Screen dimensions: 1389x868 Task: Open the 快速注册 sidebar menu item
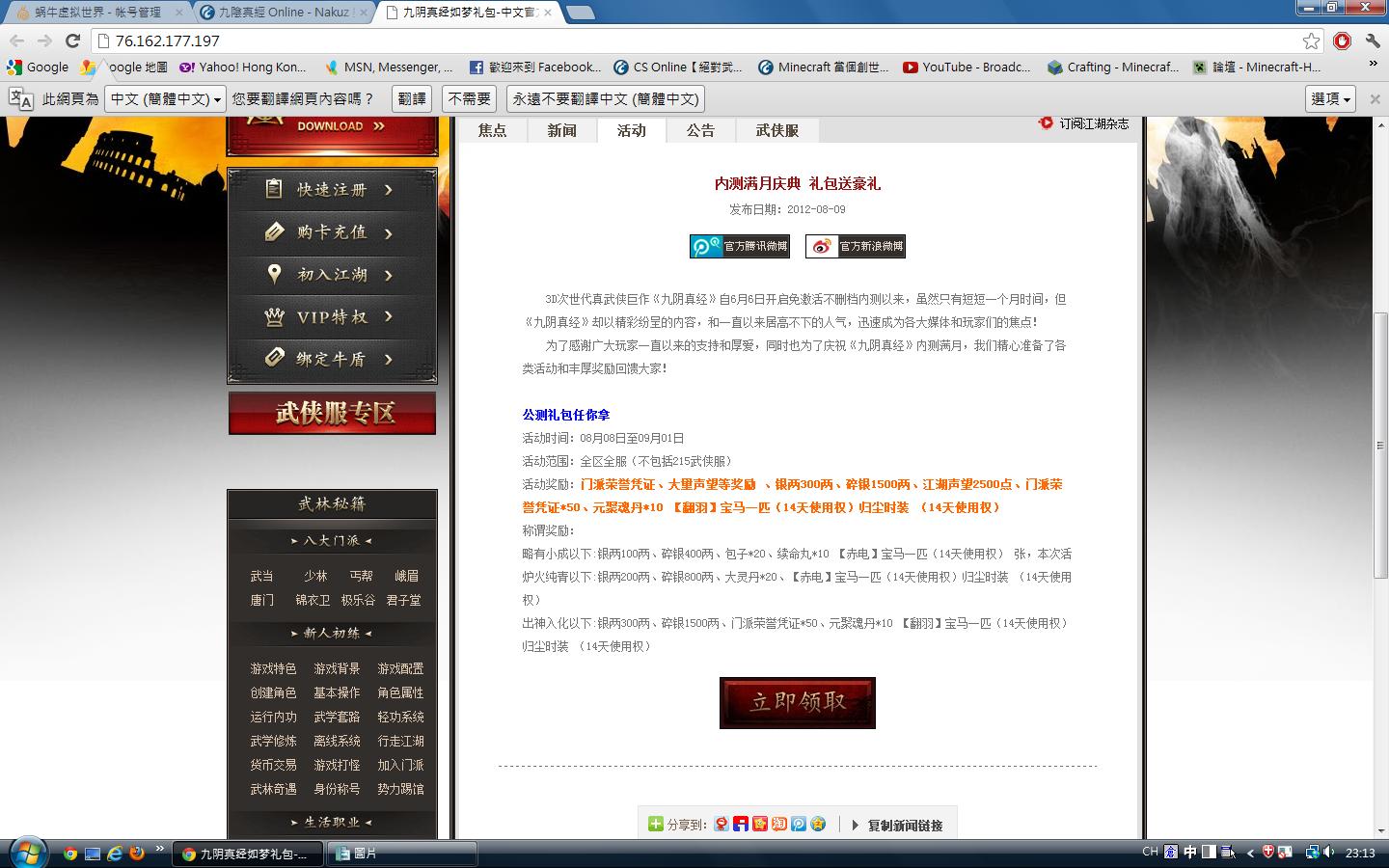[332, 190]
